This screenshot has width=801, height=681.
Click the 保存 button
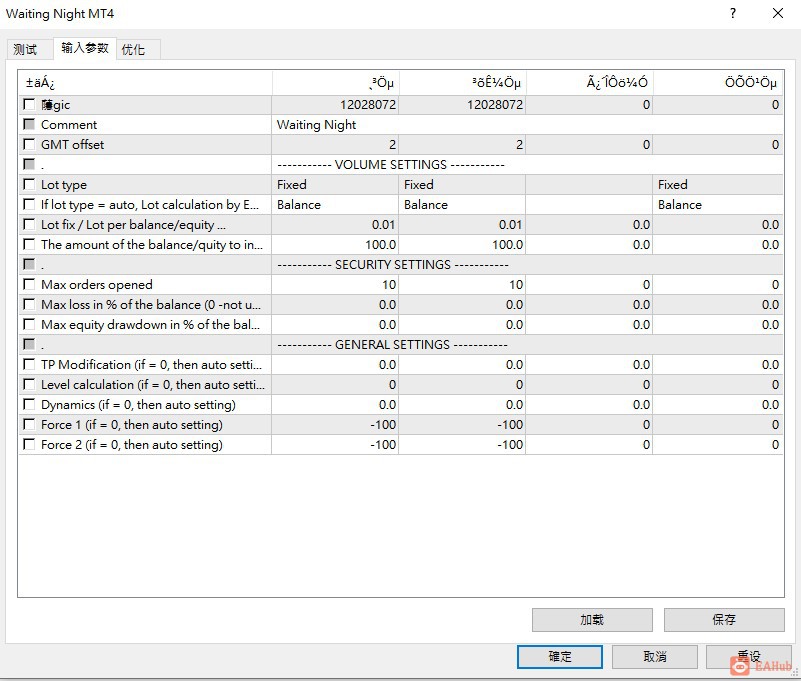pyautogui.click(x=724, y=619)
